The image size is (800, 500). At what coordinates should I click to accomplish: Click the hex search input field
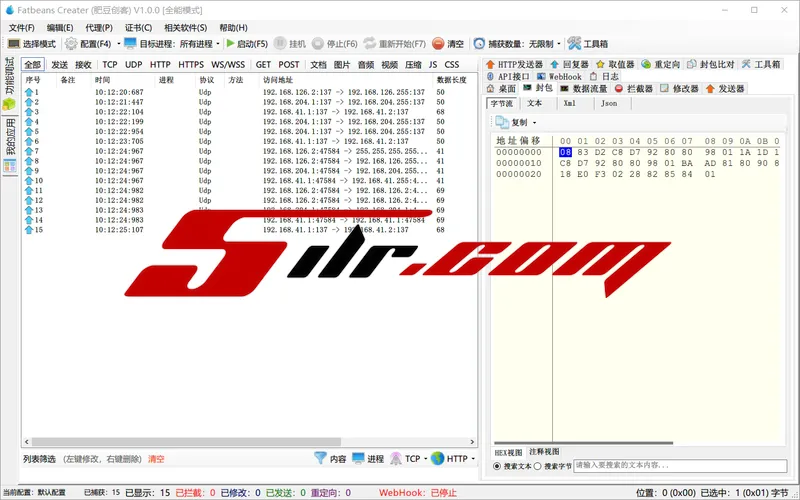(x=680, y=466)
